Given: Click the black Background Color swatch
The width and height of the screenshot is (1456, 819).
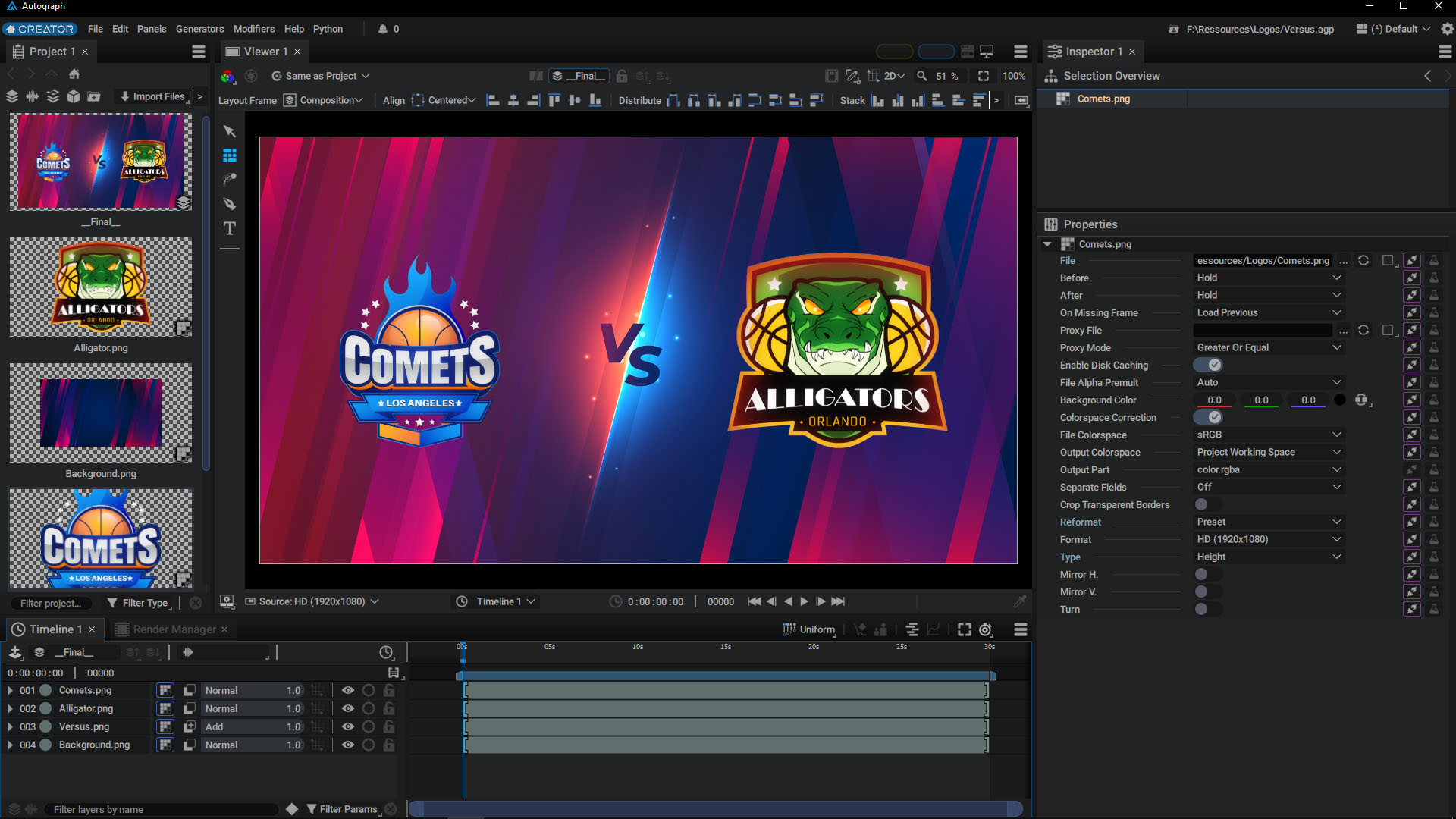Looking at the screenshot, I should point(1340,400).
